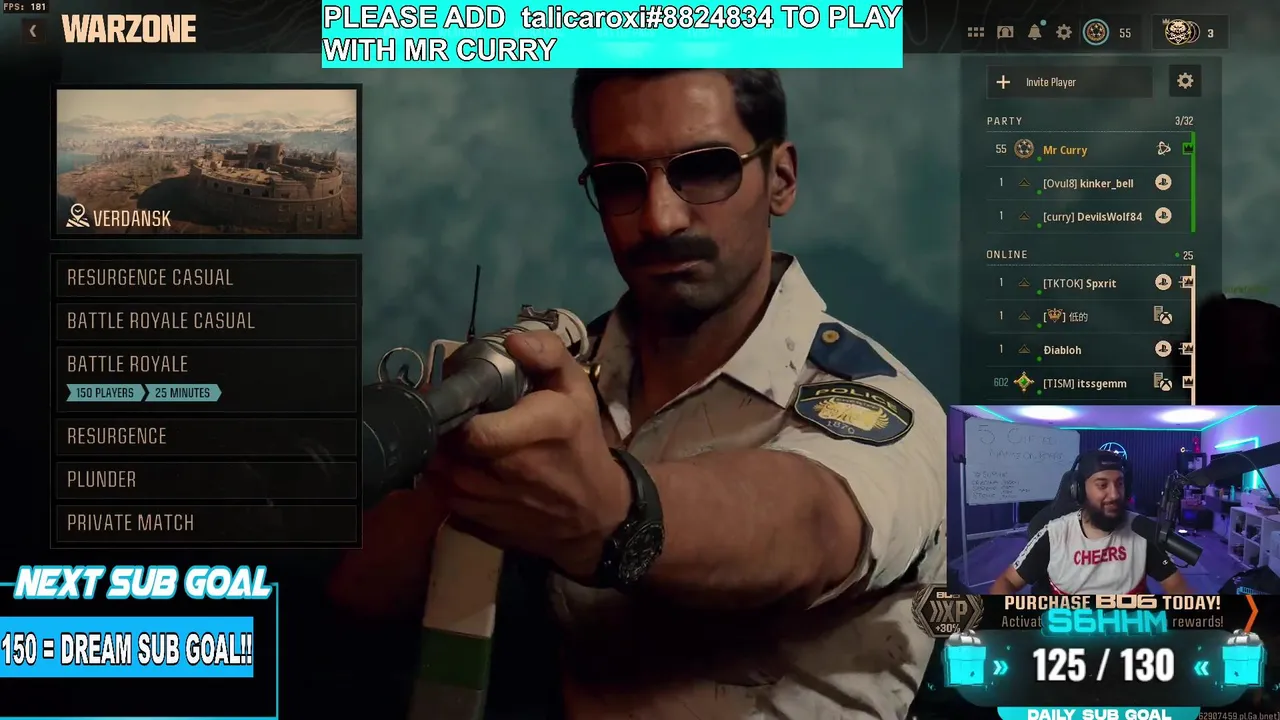This screenshot has width=1280, height=720.
Task: Click the ONLINE section header
Action: (x=1007, y=254)
